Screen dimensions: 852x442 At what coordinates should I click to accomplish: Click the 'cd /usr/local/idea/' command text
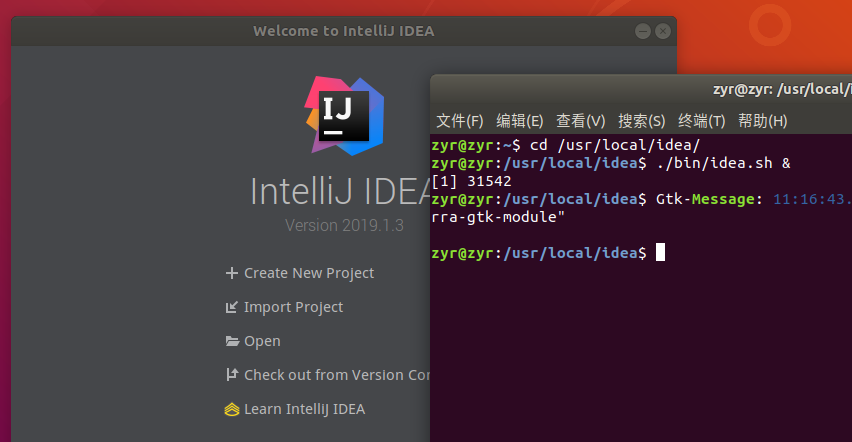click(615, 145)
